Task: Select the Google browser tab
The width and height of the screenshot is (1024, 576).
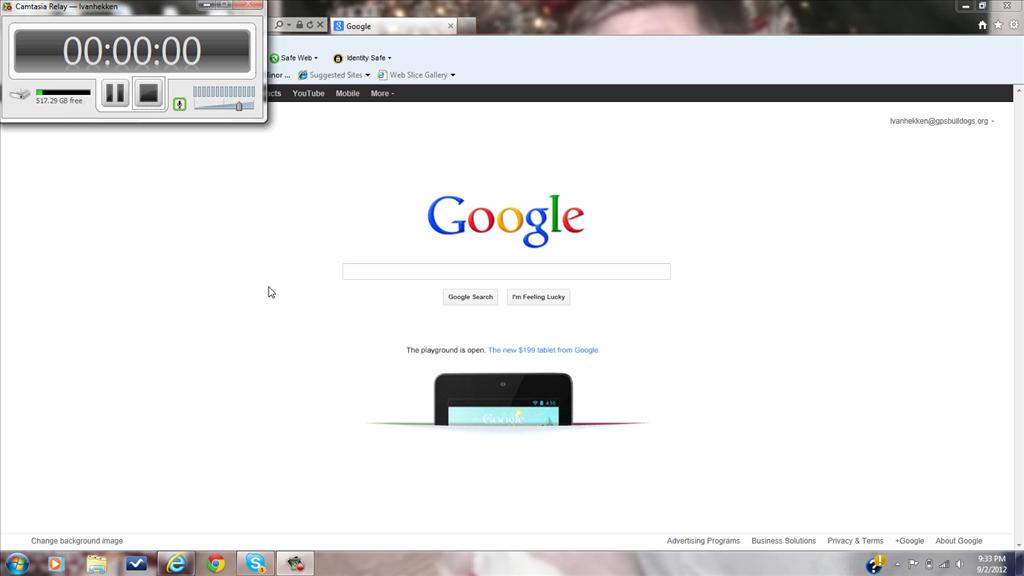Action: 393,26
